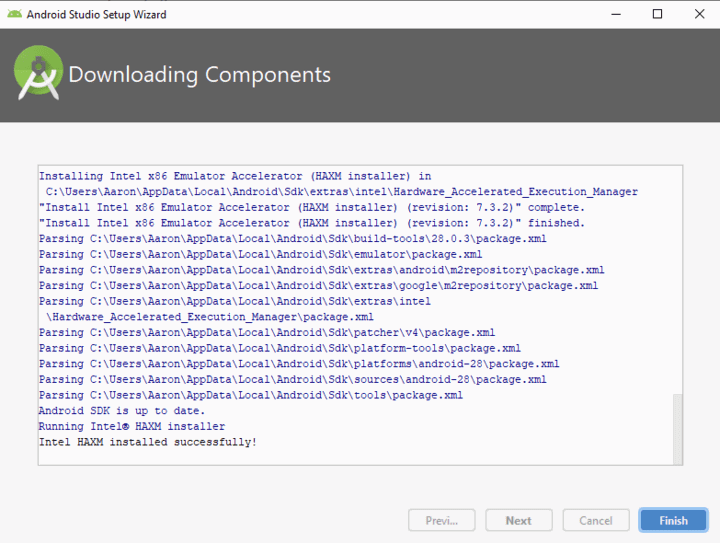
Task: Click the Previ... button
Action: tap(442, 520)
